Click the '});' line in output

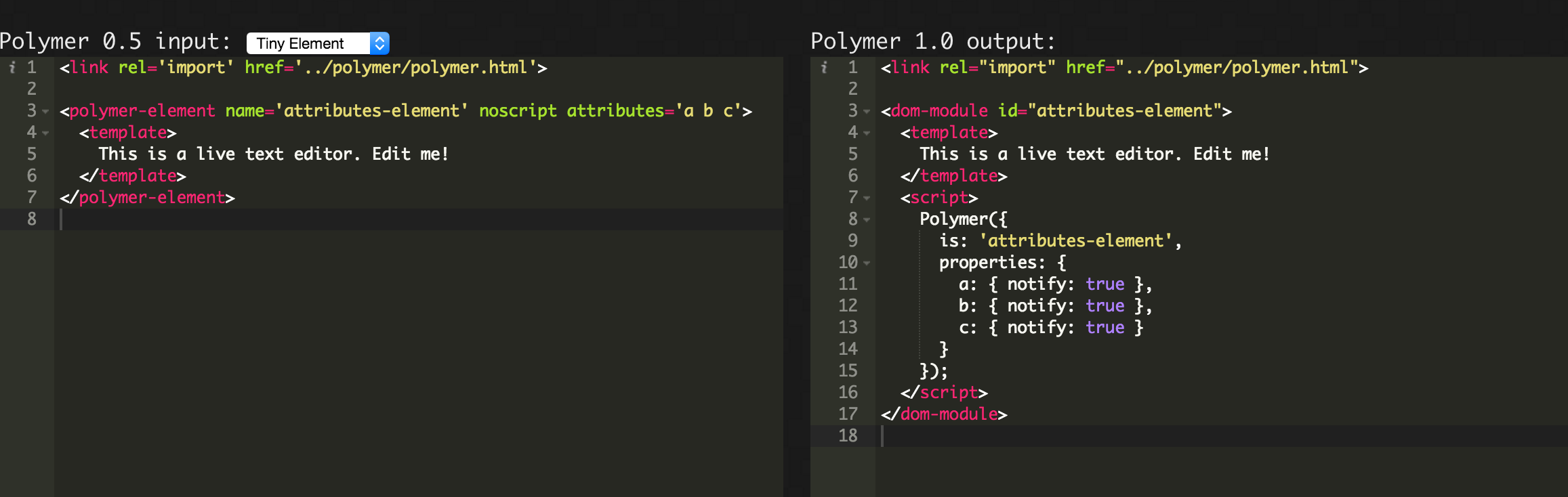934,370
